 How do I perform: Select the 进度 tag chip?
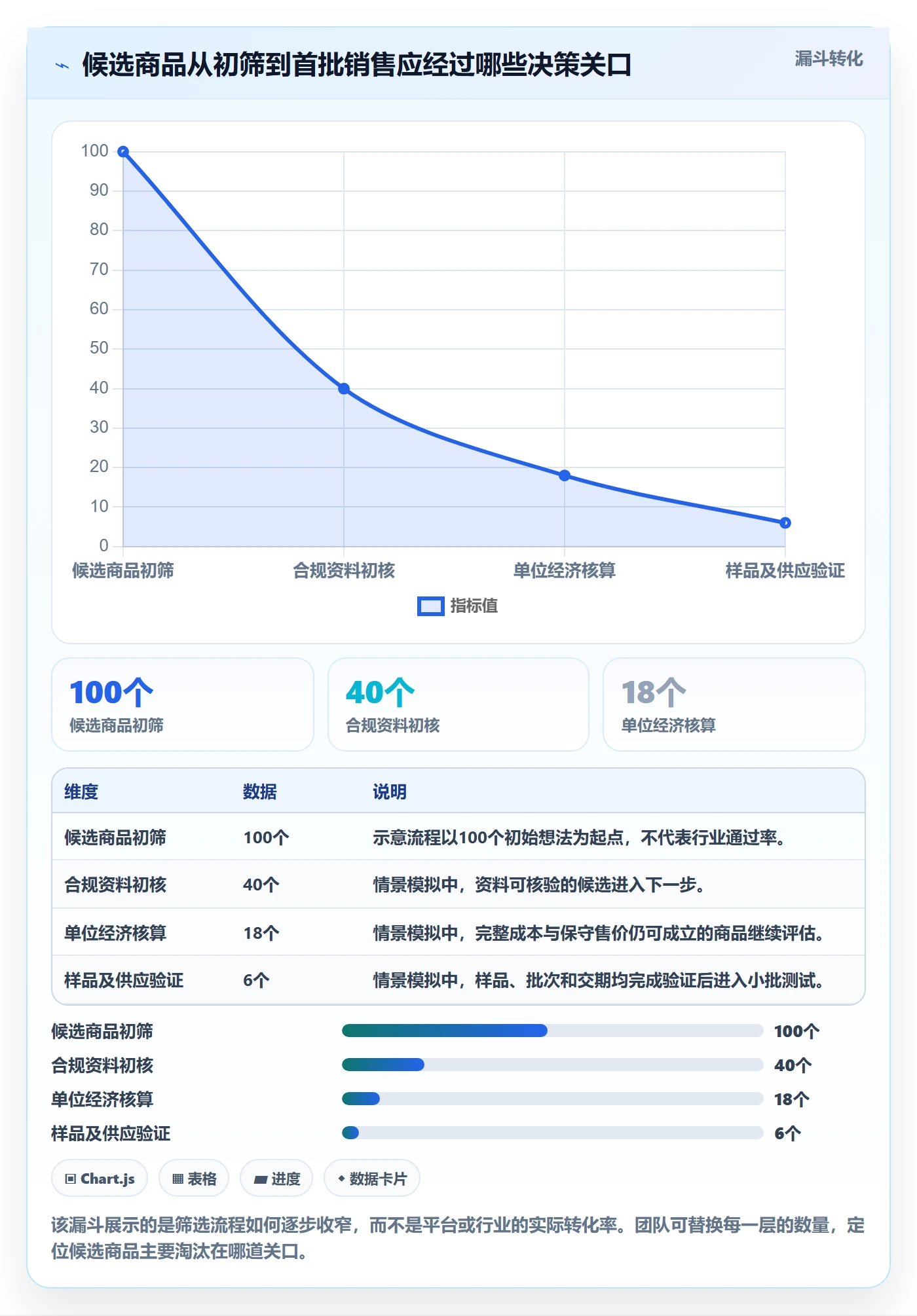(276, 1179)
